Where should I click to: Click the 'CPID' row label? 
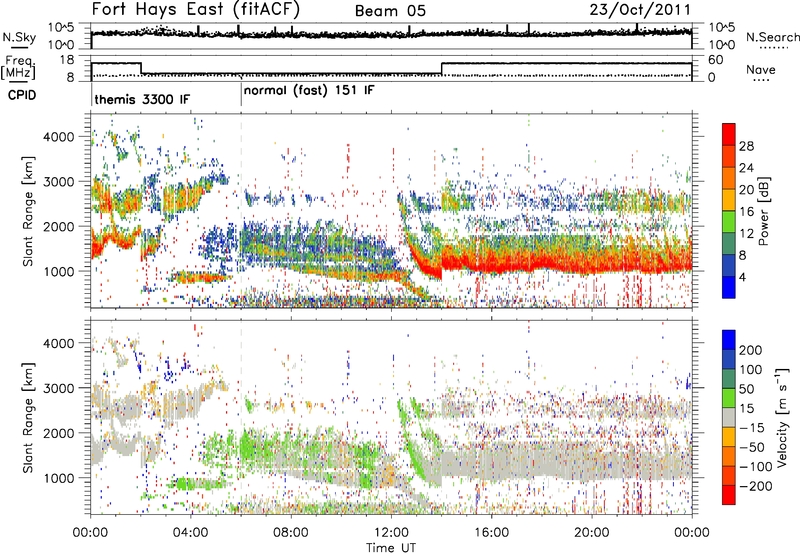(x=22, y=95)
